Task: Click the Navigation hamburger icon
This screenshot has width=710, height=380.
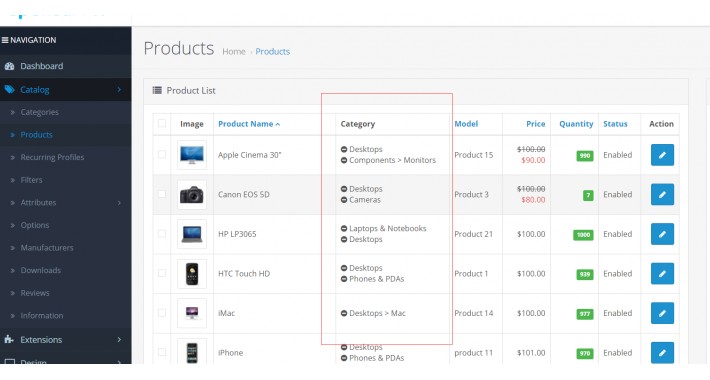Action: (5, 40)
